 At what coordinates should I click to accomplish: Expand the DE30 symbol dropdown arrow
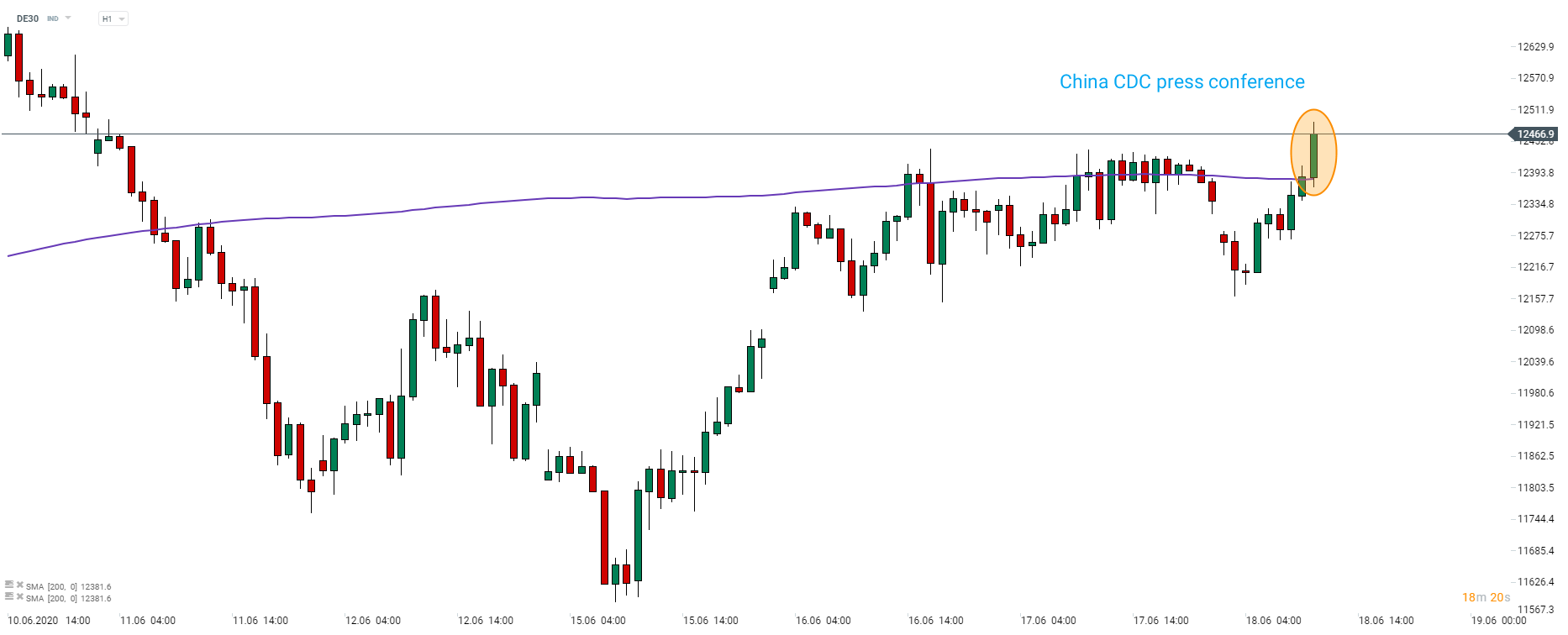pos(68,18)
